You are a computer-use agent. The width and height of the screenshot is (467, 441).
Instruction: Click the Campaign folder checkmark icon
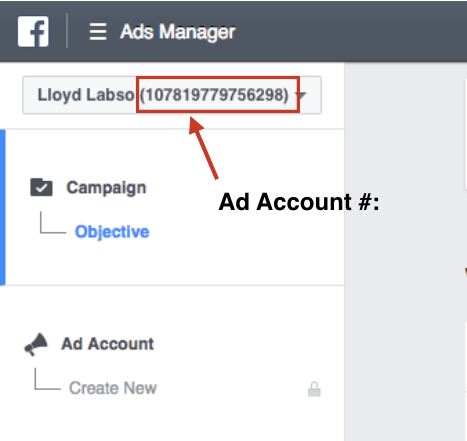[x=41, y=187]
